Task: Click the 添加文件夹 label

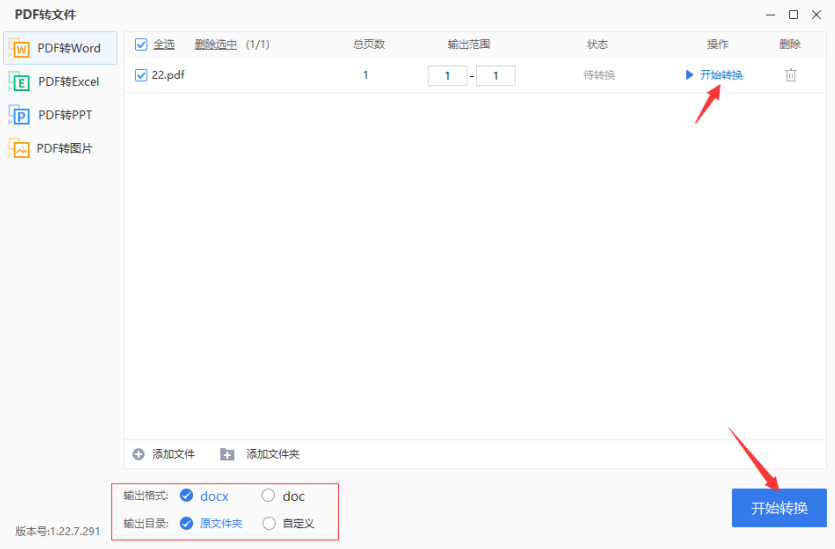Action: click(x=273, y=454)
